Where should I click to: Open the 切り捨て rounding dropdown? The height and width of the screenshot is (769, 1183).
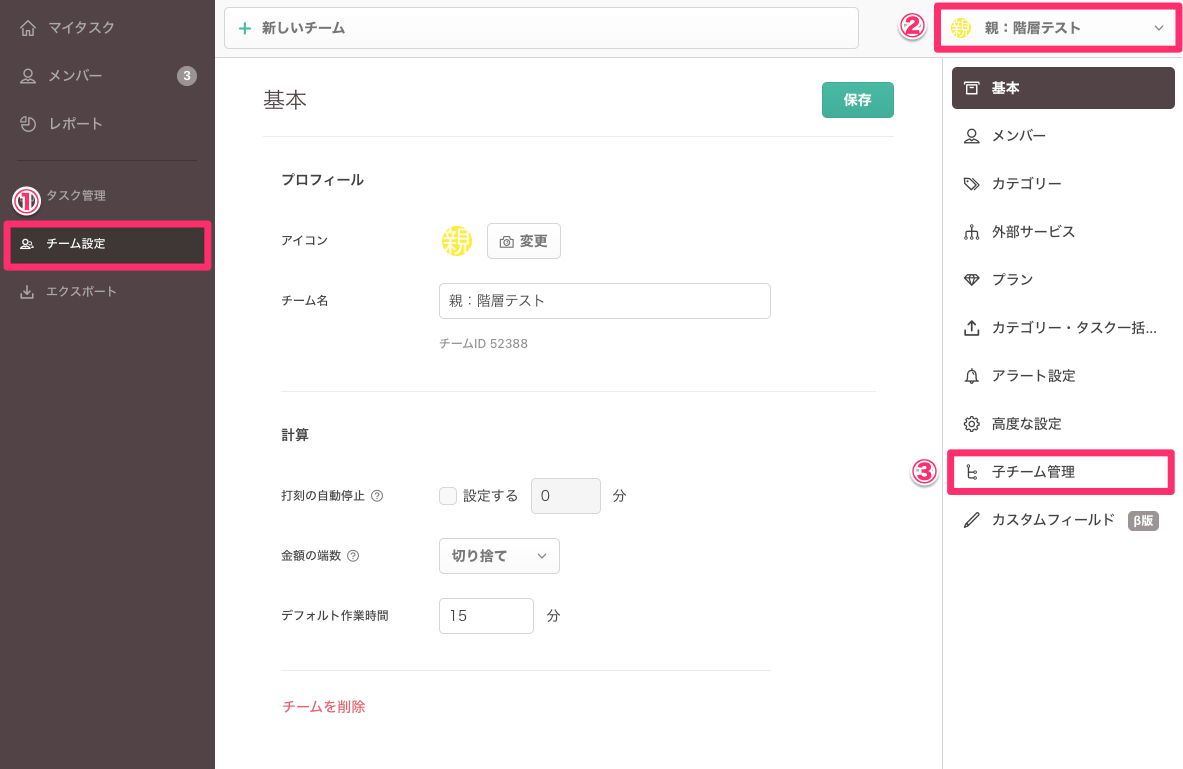[x=499, y=556]
